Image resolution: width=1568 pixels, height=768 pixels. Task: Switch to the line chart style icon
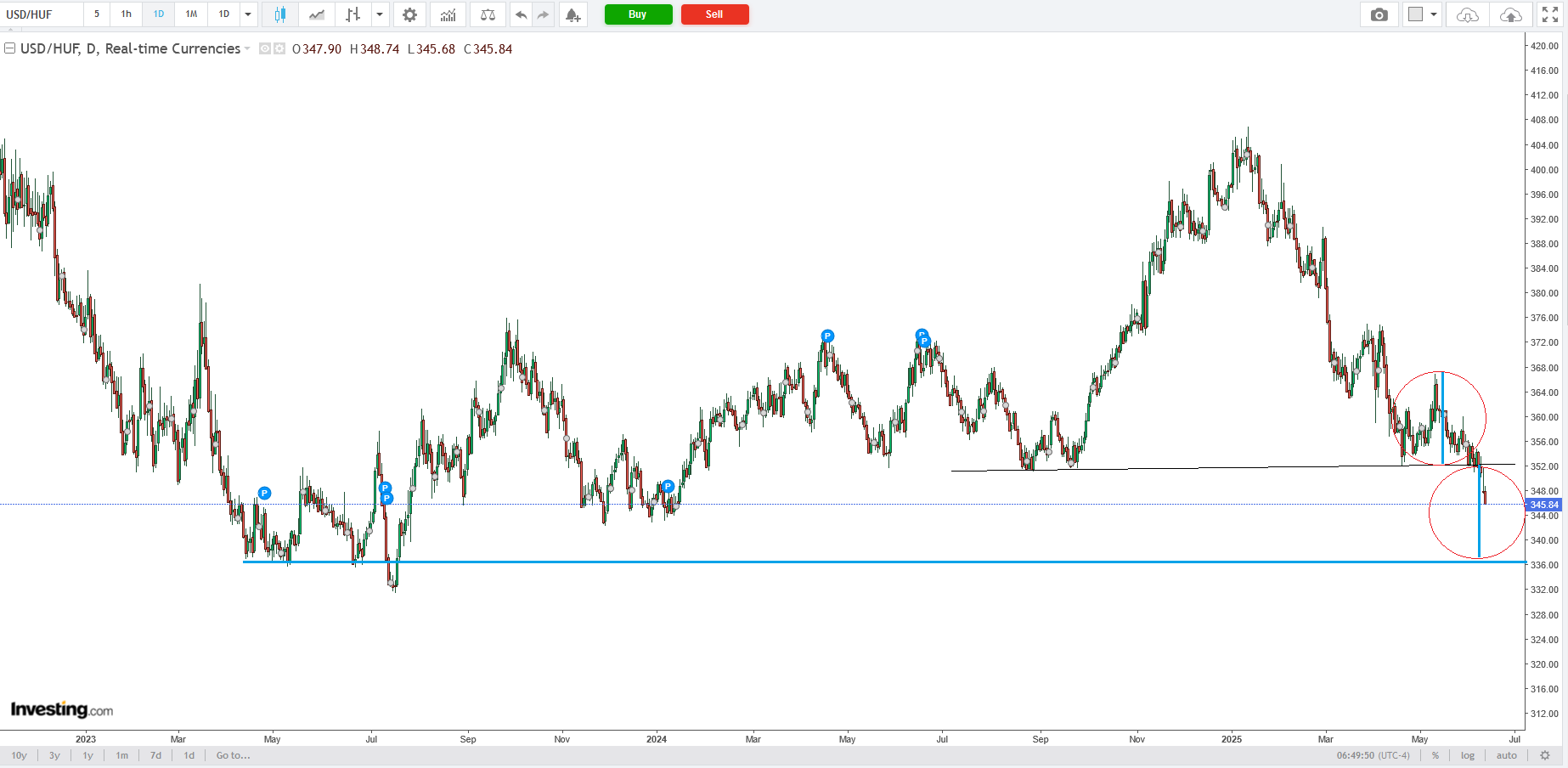click(317, 14)
